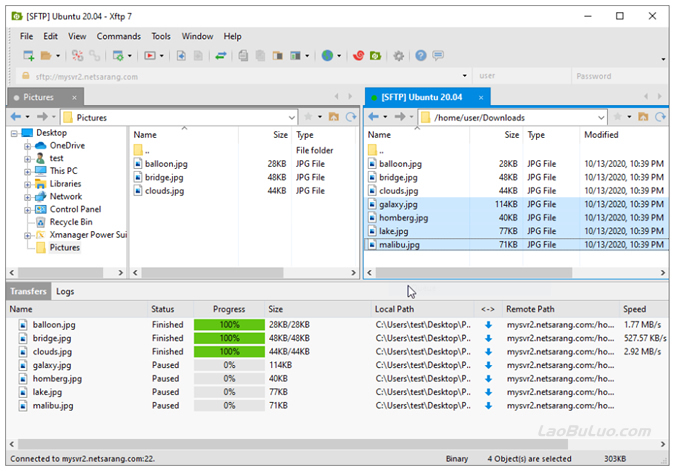This screenshot has height=471, width=674.
Task: Go back in the local Pictures pane
Action: coord(17,117)
